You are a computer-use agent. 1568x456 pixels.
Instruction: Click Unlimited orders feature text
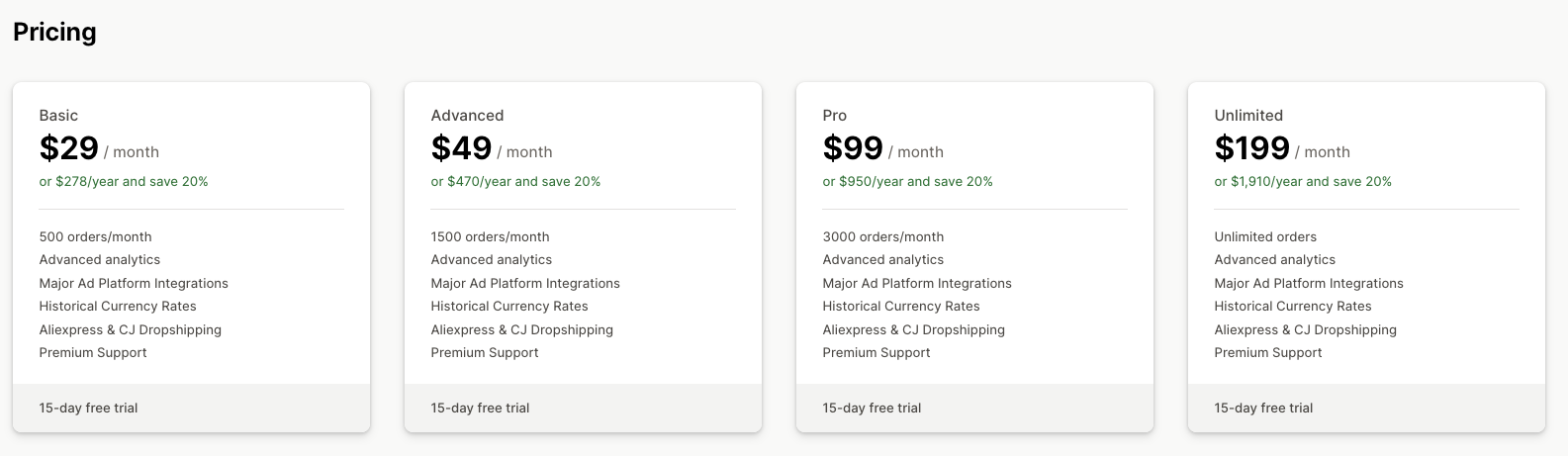tap(1265, 237)
